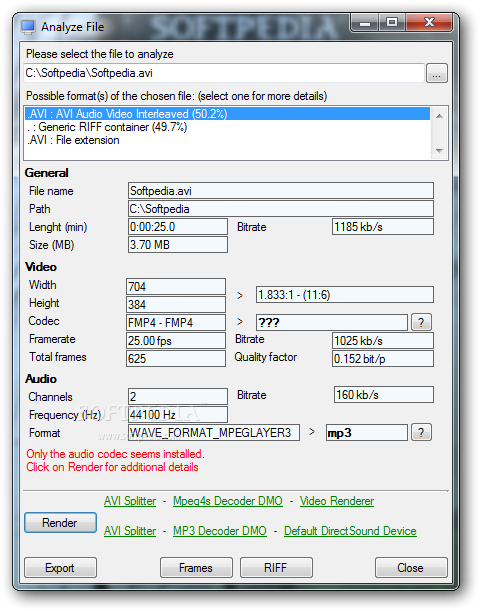Select the '.AVI : File extension' row
The image size is (480, 611).
[x=228, y=140]
